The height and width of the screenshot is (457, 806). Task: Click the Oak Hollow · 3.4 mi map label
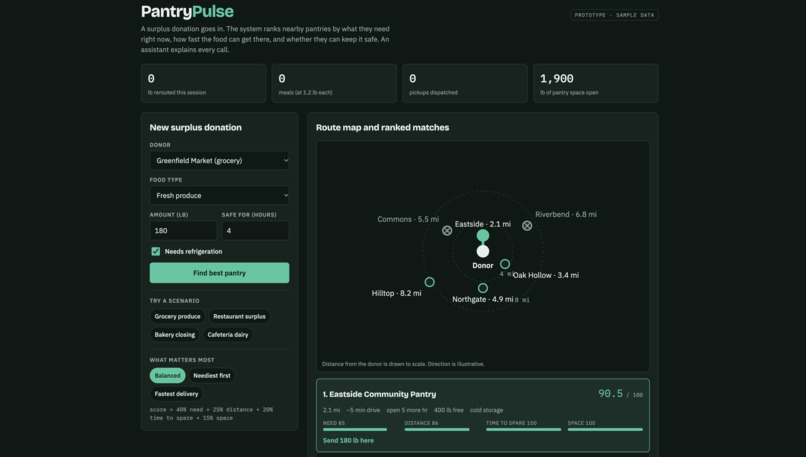(545, 275)
